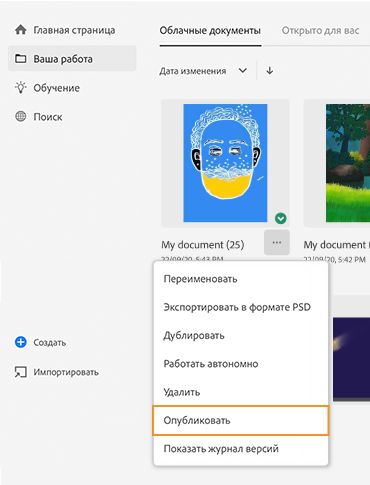Image resolution: width=370 pixels, height=485 pixels.
Task: Choose Дублировать in the menu
Action: [x=241, y=335]
